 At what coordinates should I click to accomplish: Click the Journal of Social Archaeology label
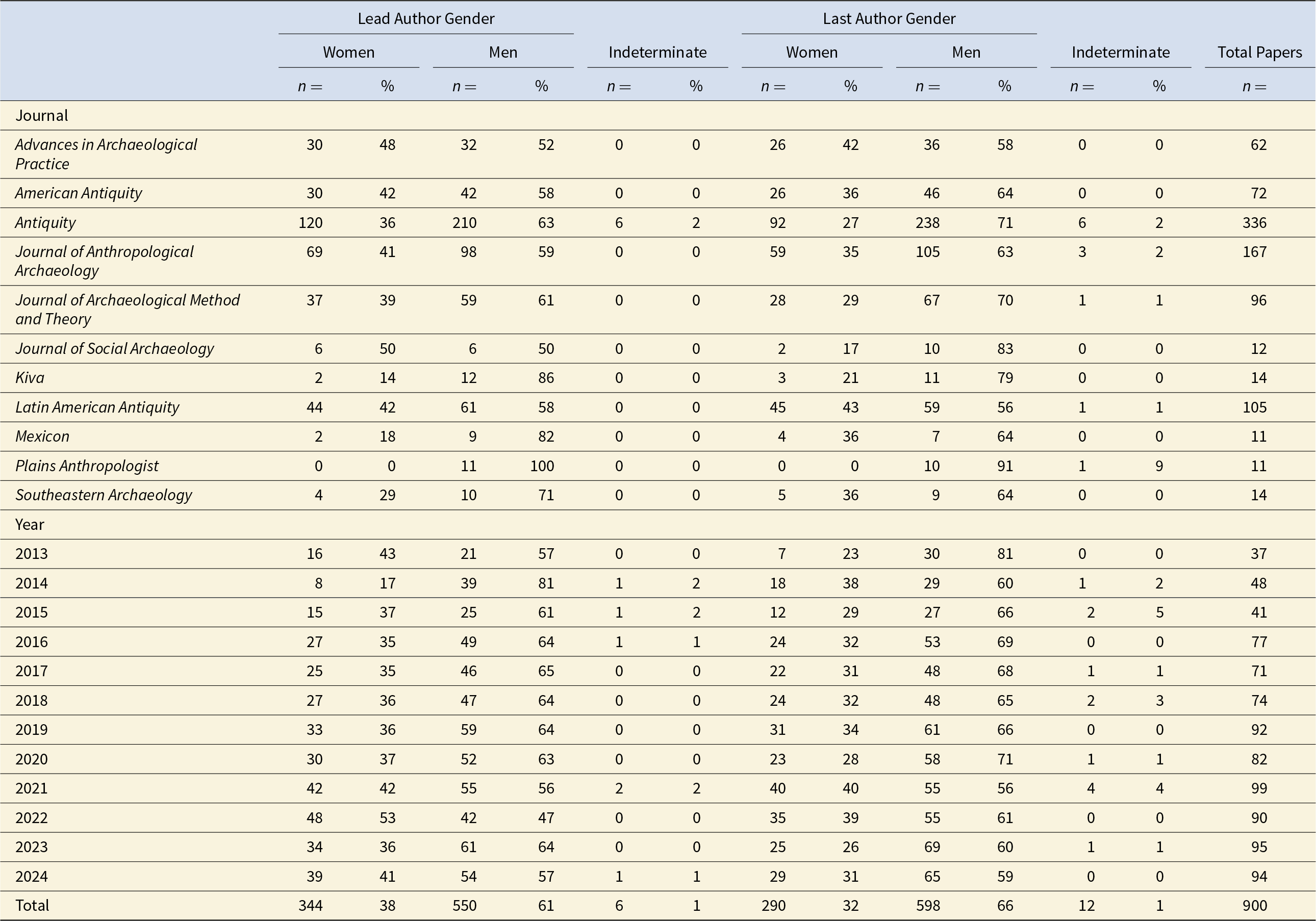coord(115,348)
